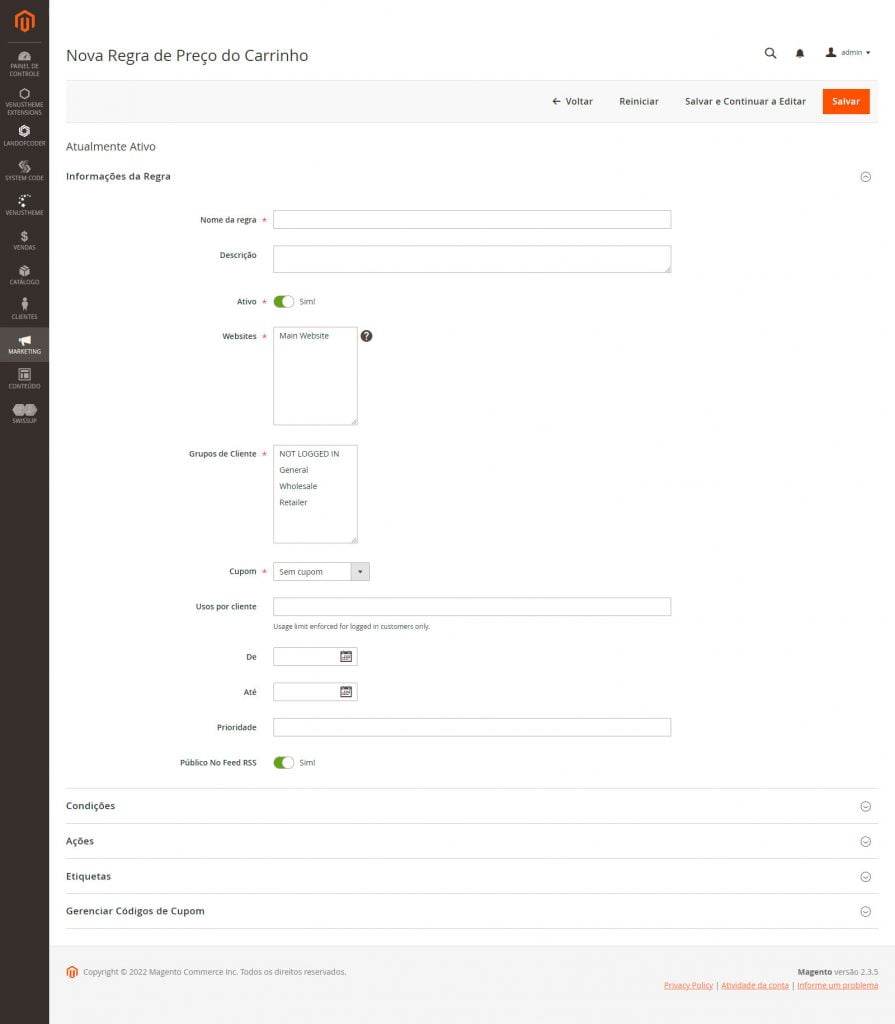Open the Conteúdo sidebar menu
Viewport: 895px width, 1024px height.
pos(24,378)
